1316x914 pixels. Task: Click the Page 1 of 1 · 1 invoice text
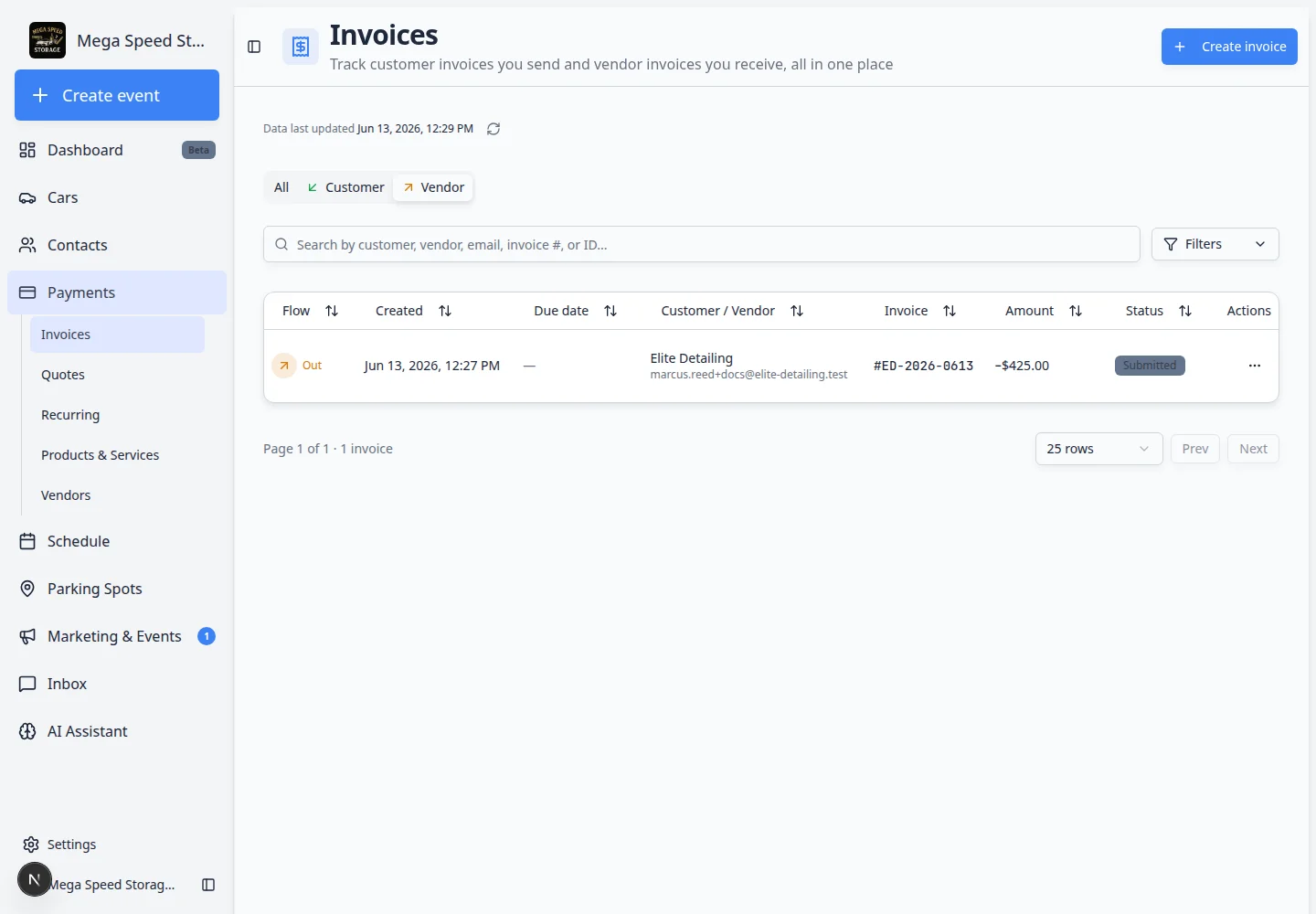[328, 449]
